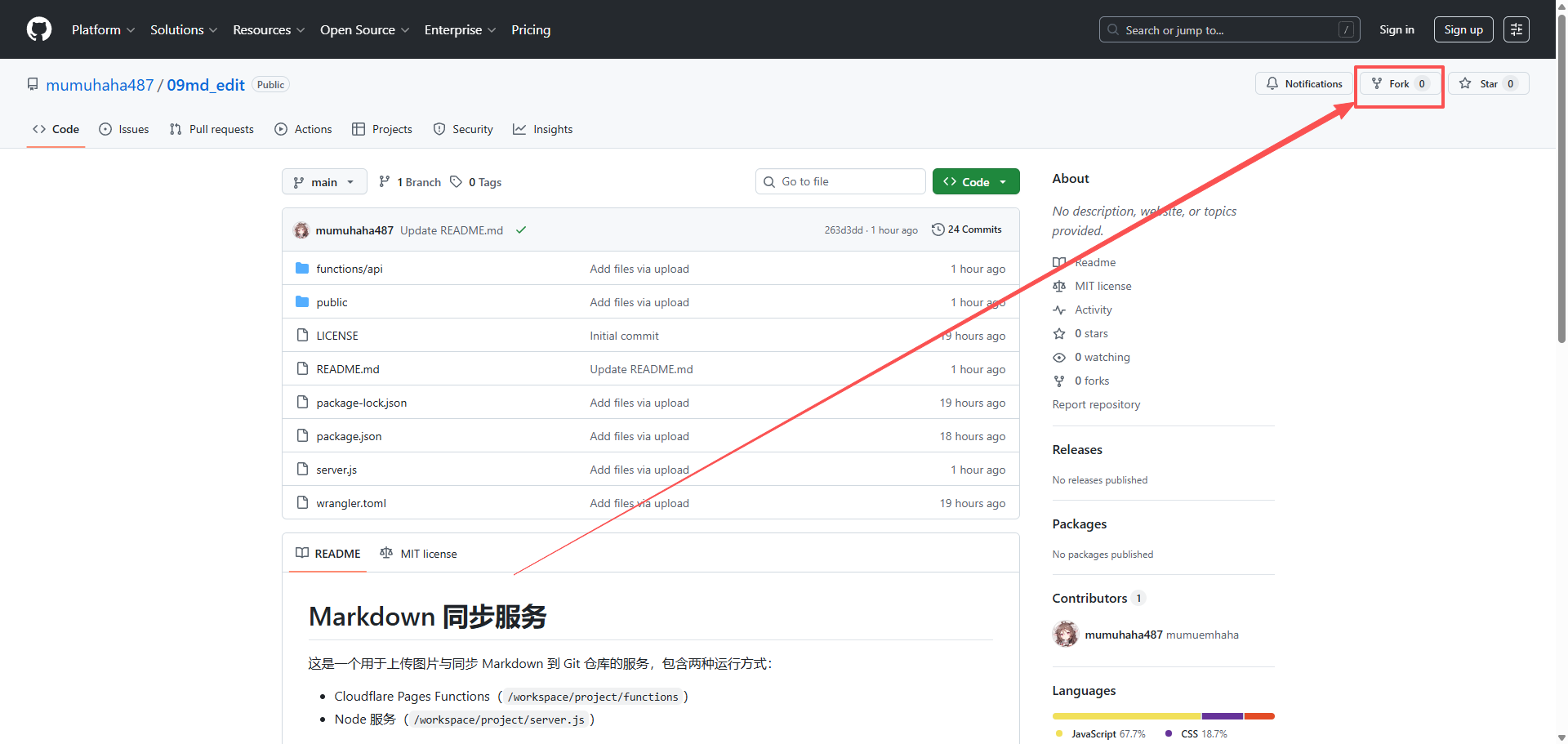1568x744 pixels.
Task: Click the Notifications bell button
Action: [x=1304, y=83]
